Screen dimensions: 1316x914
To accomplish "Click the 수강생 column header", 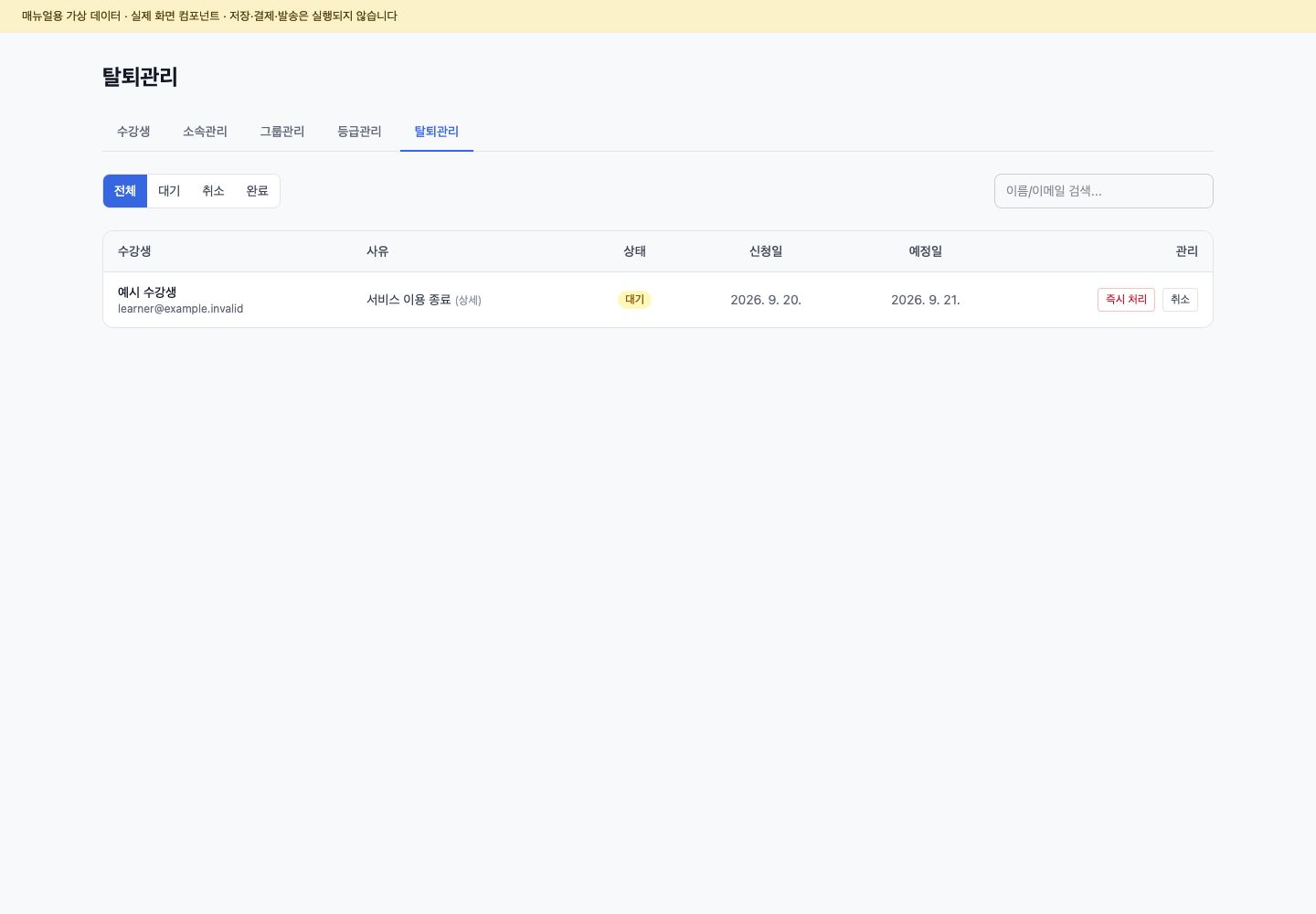I will pyautogui.click(x=134, y=251).
